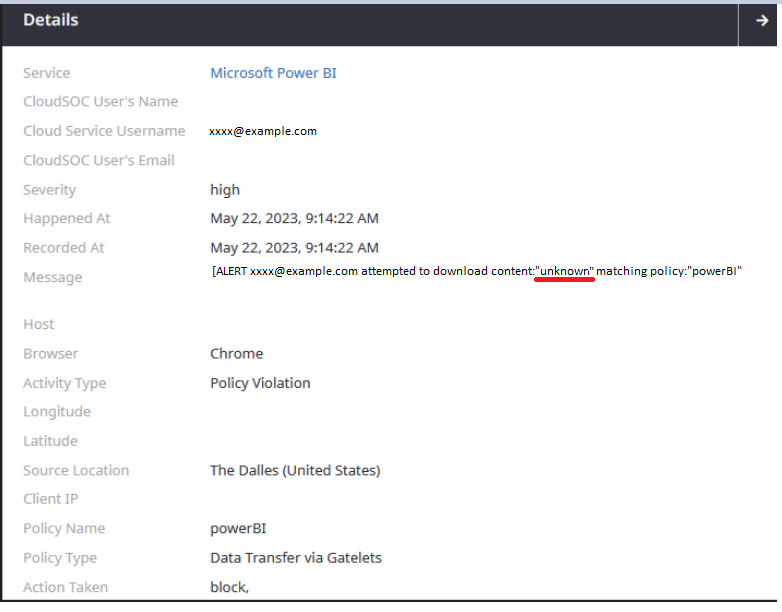Click the Details panel title

point(51,20)
